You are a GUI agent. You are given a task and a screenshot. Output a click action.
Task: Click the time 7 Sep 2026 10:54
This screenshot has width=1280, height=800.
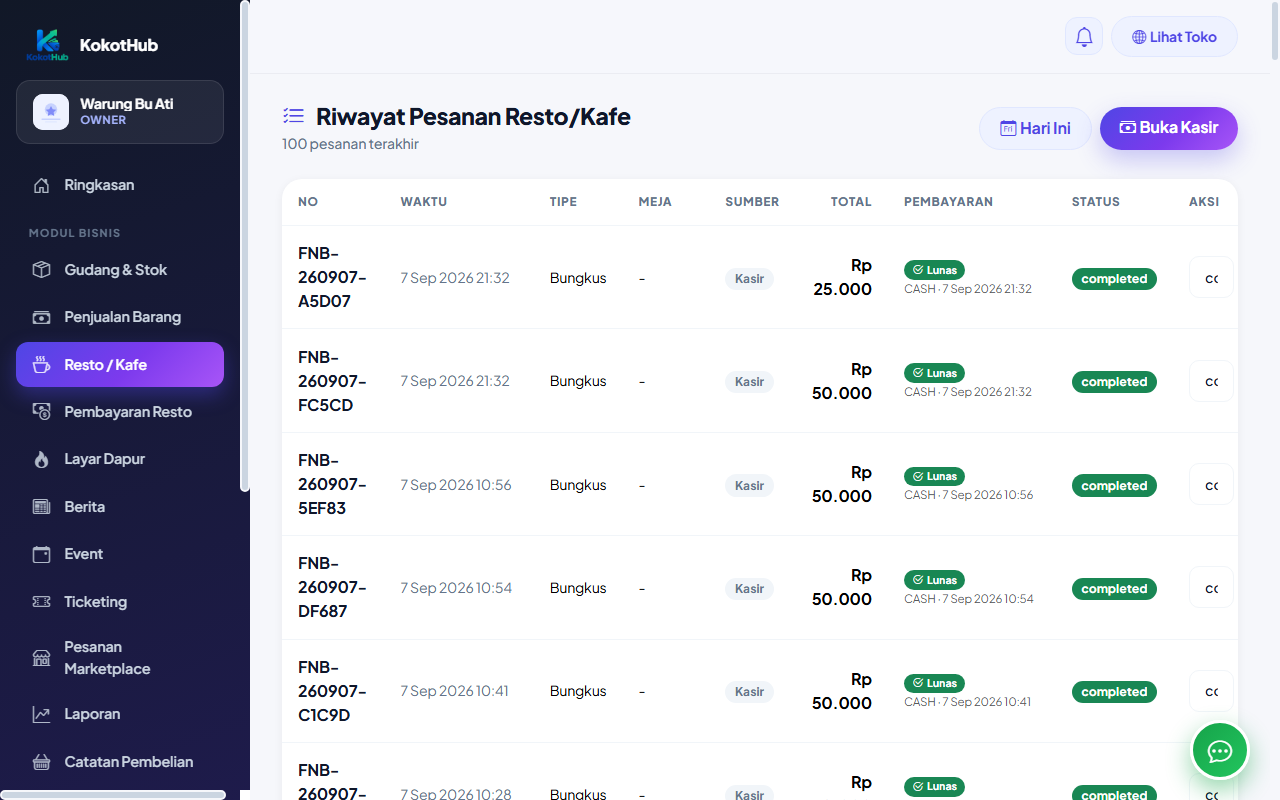coord(456,588)
